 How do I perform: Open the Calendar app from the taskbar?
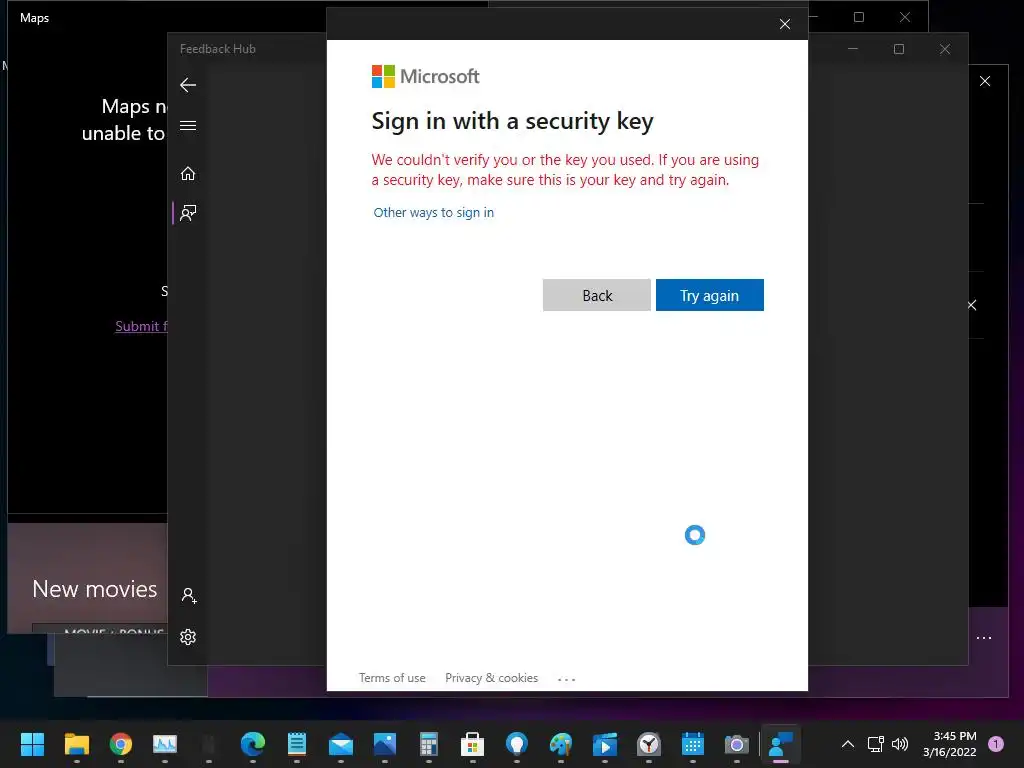pos(692,744)
